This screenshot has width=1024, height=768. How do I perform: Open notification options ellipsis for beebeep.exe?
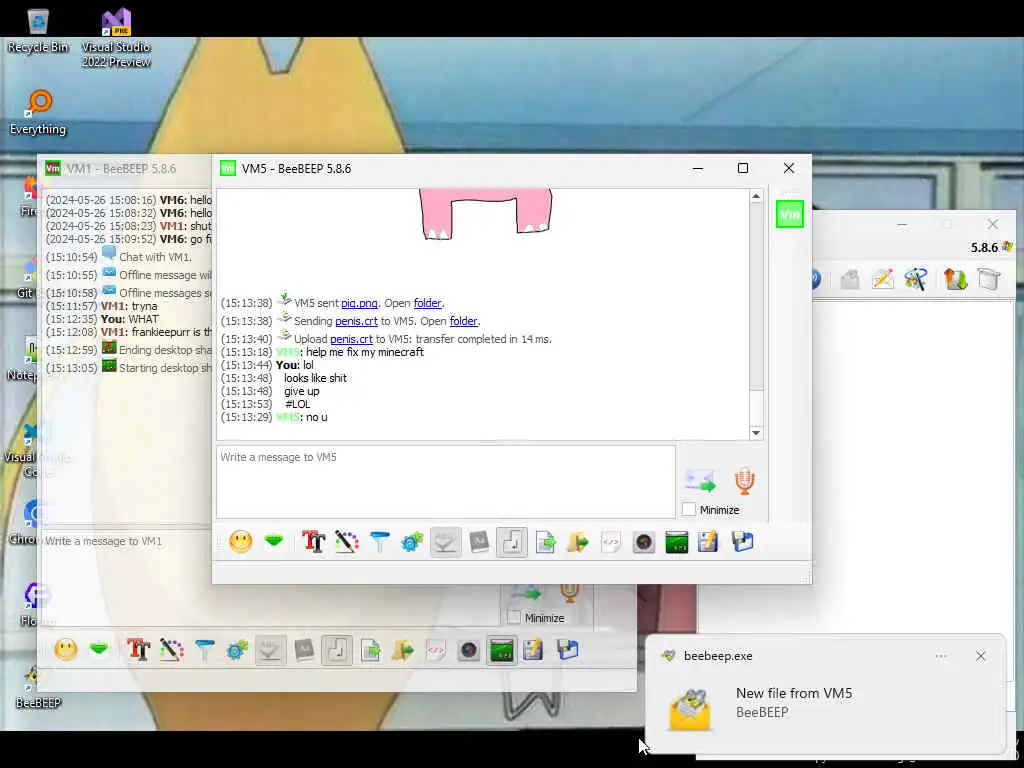[x=941, y=656]
